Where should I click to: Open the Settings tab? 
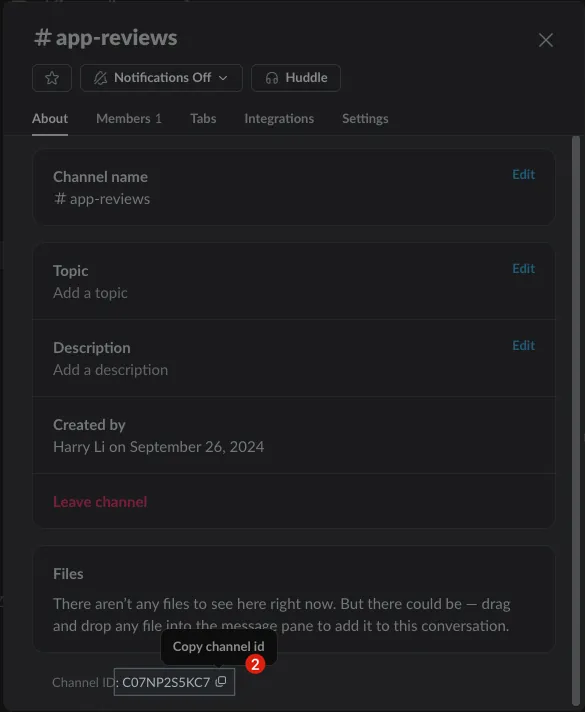click(x=365, y=119)
